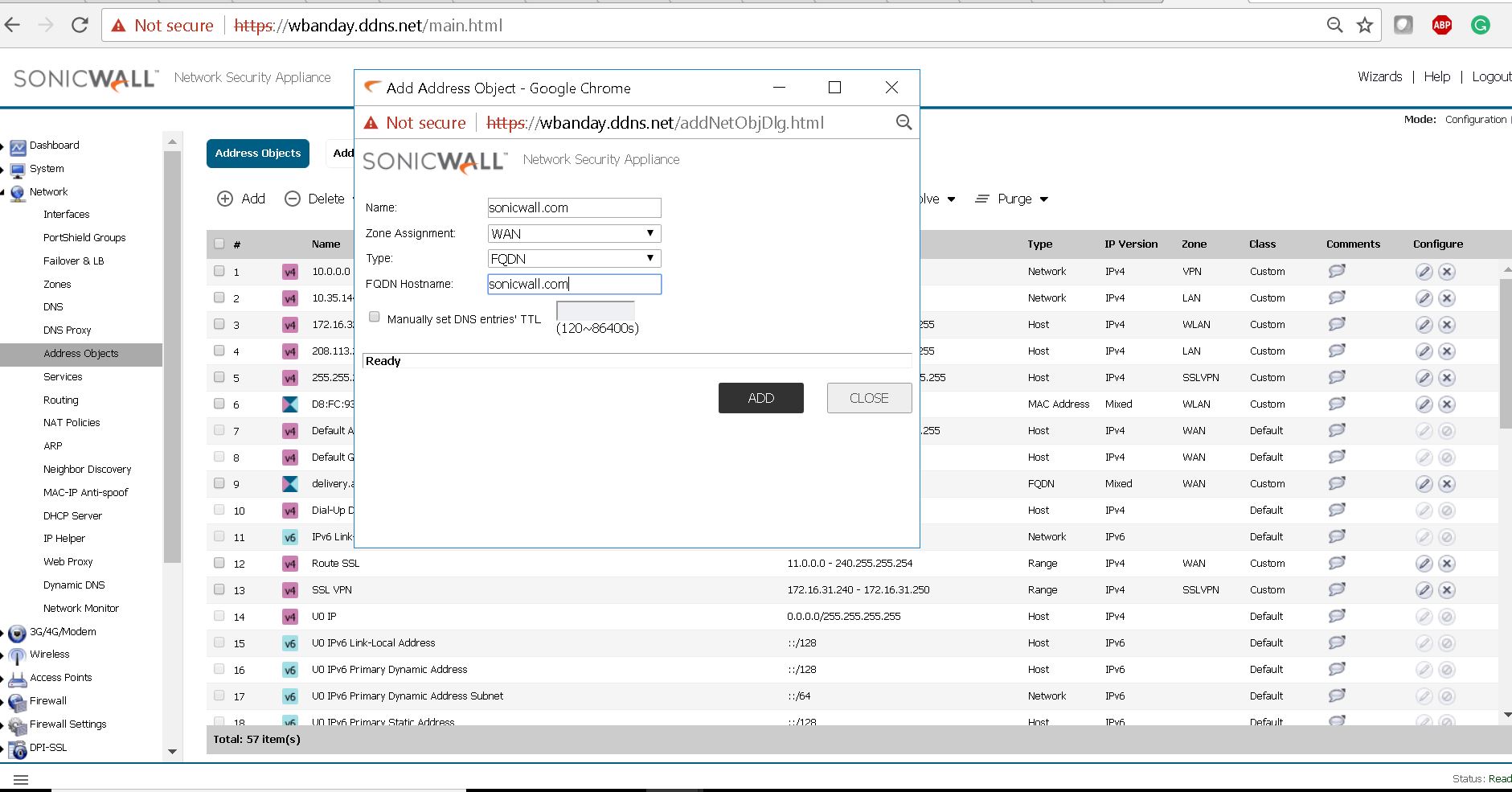Select checkbox for SSL VPN row 13
The height and width of the screenshot is (792, 1512).
click(219, 589)
